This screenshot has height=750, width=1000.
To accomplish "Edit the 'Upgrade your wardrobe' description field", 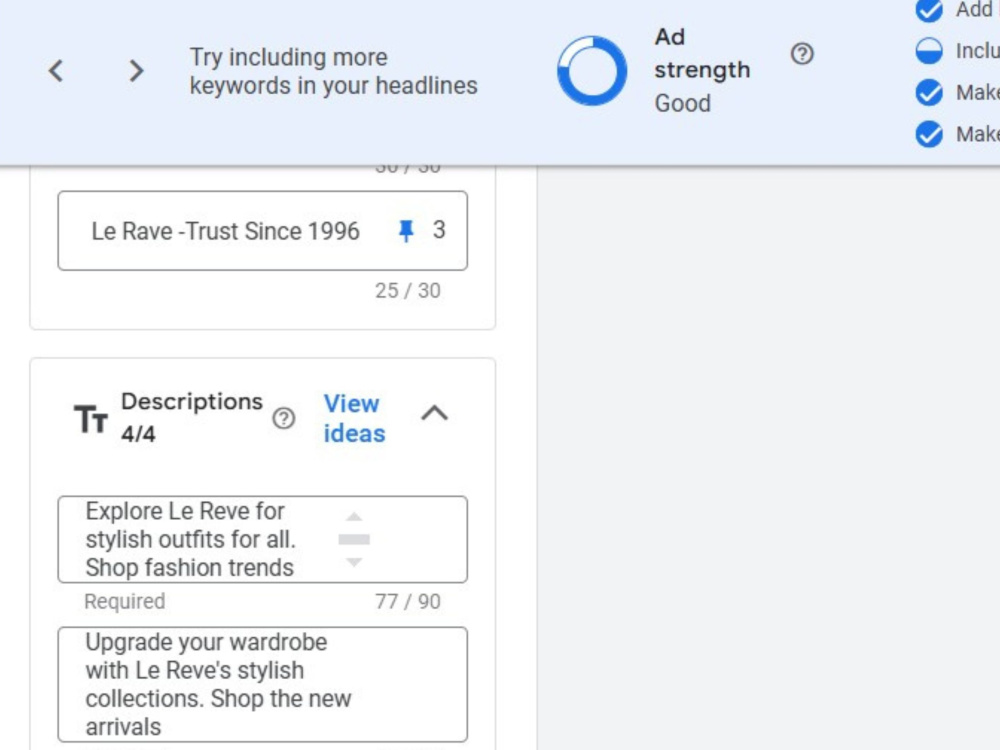I will click(x=262, y=684).
